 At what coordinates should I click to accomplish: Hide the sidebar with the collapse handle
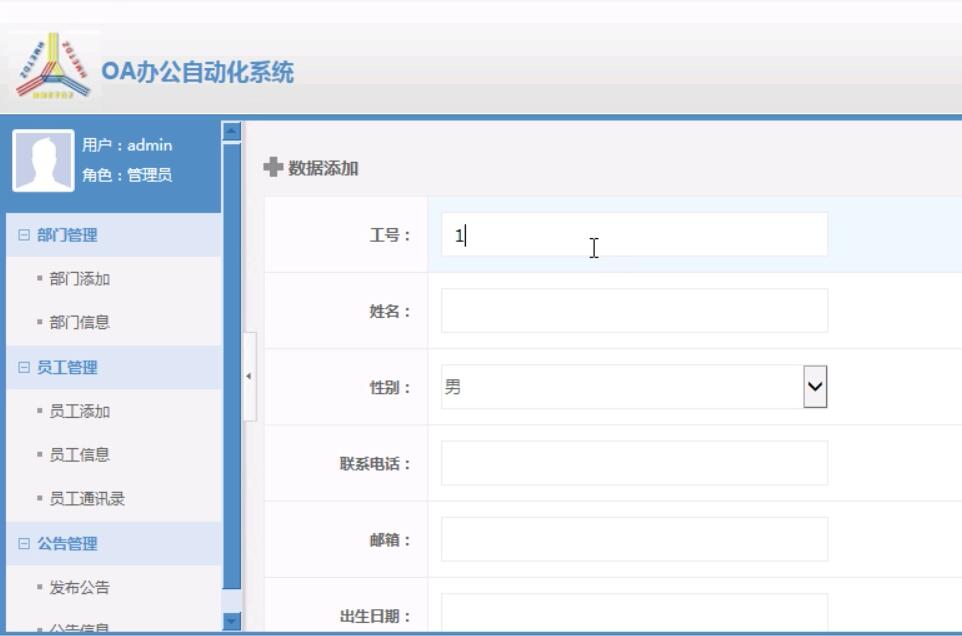click(x=249, y=376)
